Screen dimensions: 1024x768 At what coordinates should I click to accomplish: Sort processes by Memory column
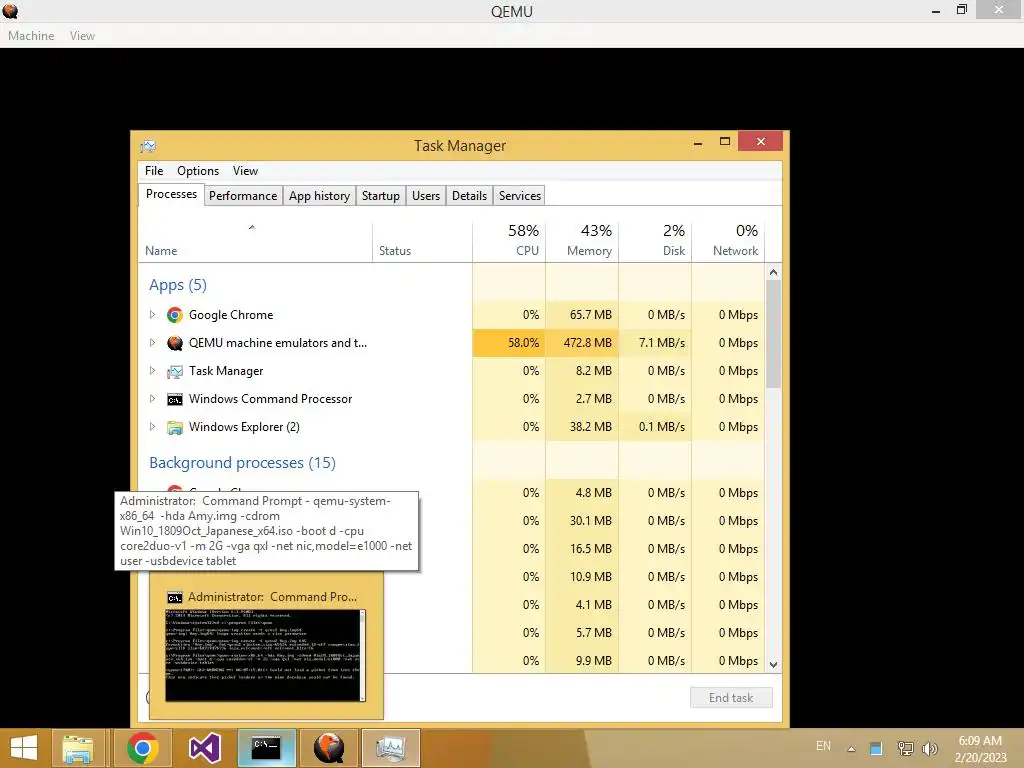(x=582, y=241)
